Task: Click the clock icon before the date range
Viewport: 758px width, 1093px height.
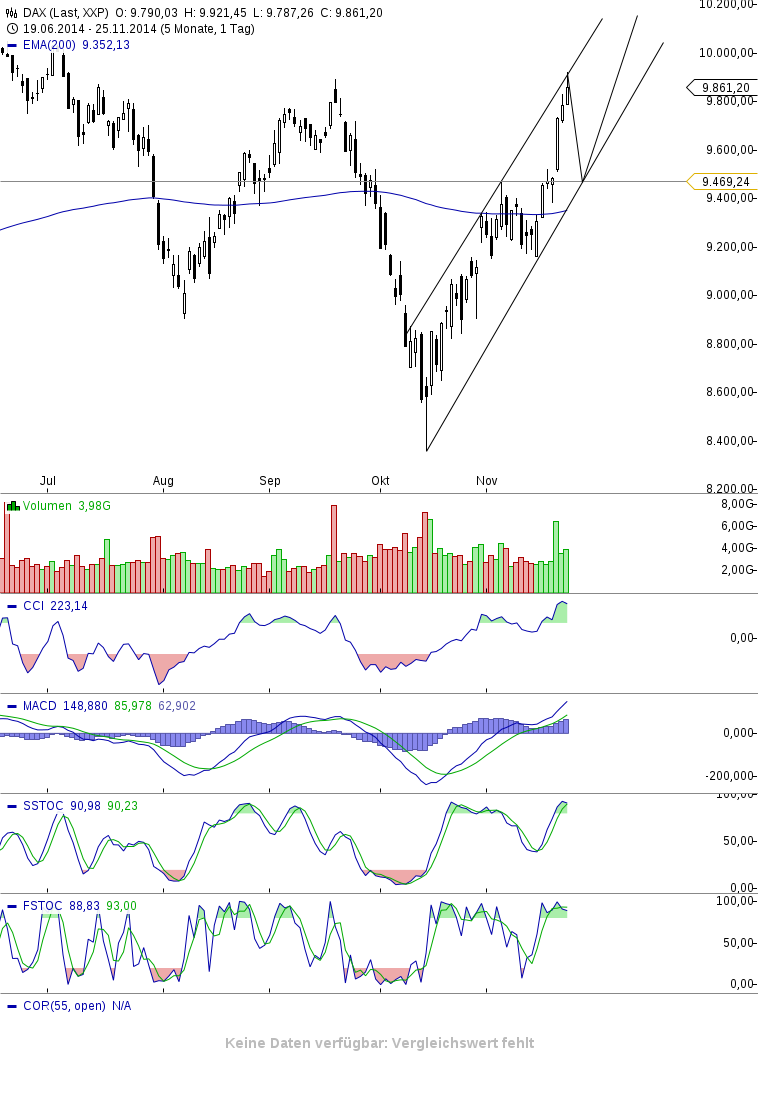Action: [12, 29]
